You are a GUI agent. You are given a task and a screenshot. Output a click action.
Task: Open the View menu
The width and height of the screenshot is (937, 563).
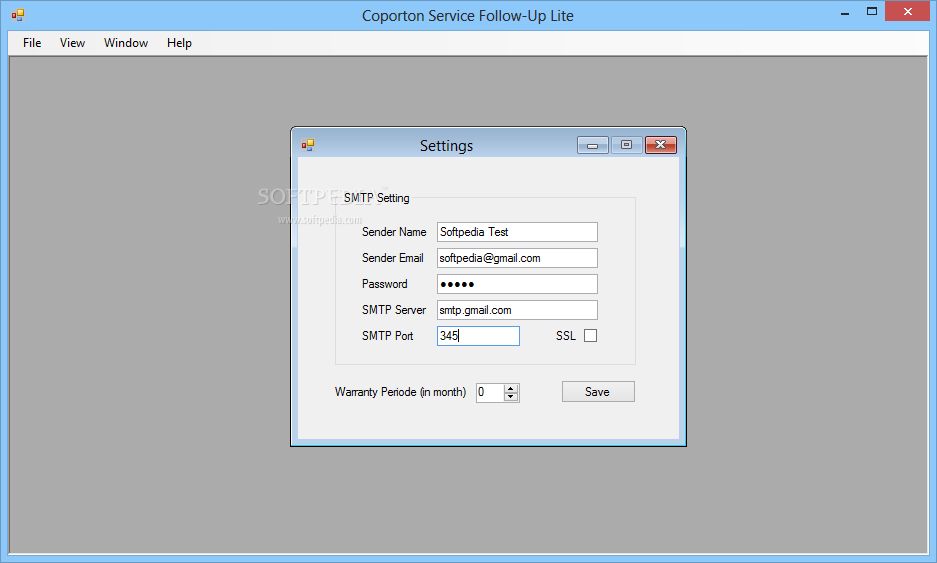pyautogui.click(x=72, y=43)
